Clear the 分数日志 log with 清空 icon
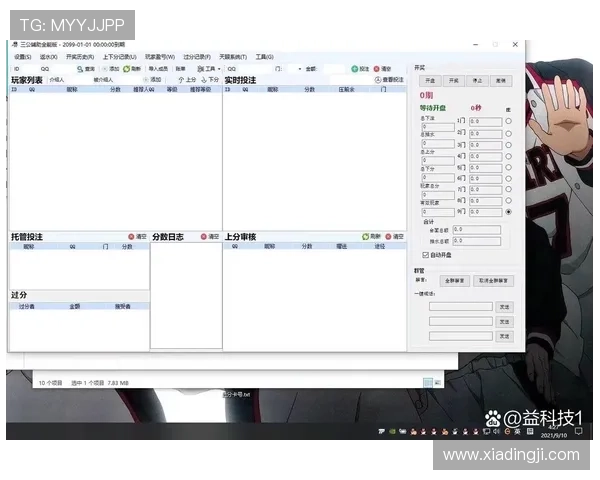The image size is (600, 480). tap(203, 237)
